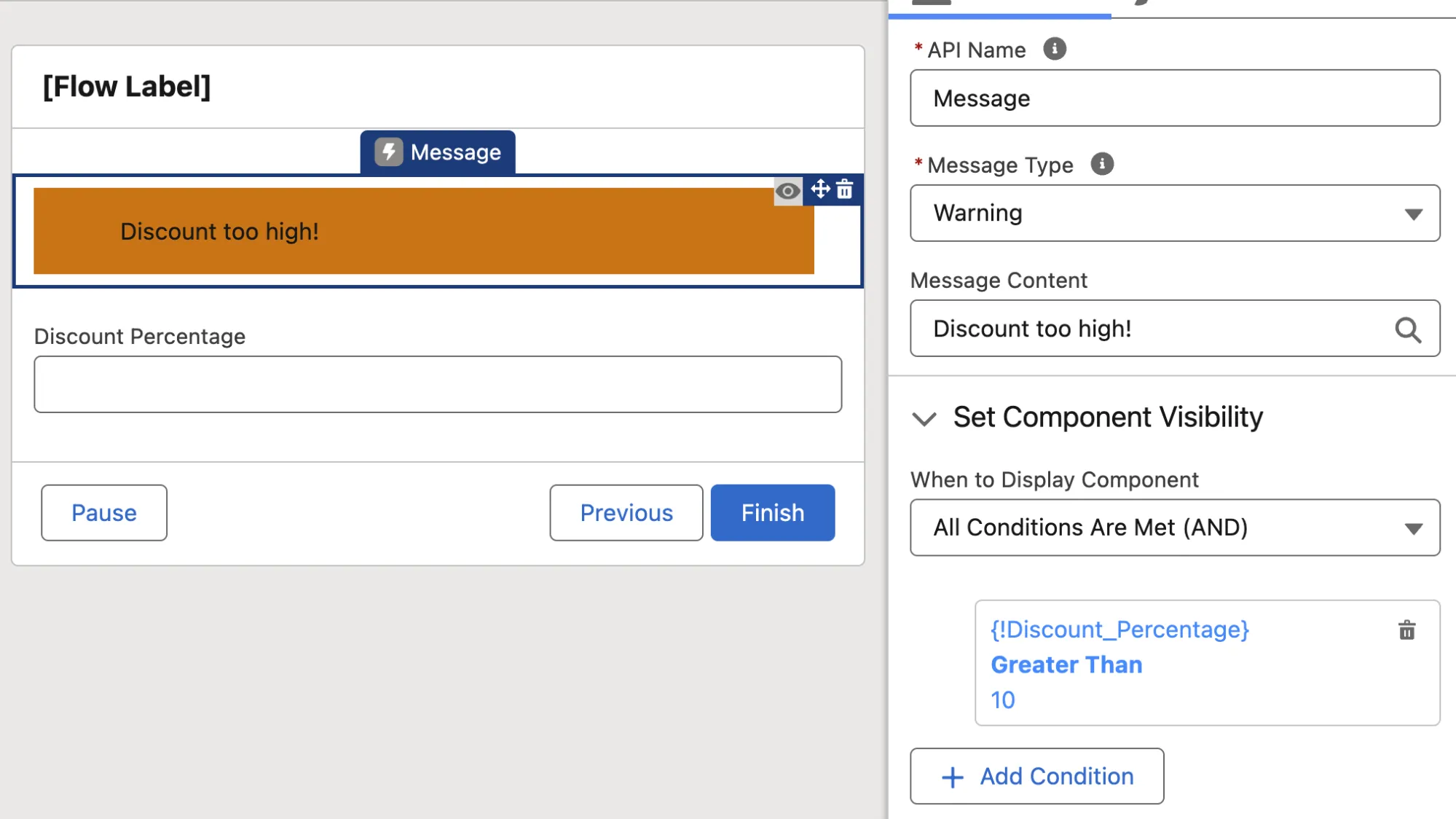Open the Message Type info tooltip
Image resolution: width=1456 pixels, height=819 pixels.
1103,164
